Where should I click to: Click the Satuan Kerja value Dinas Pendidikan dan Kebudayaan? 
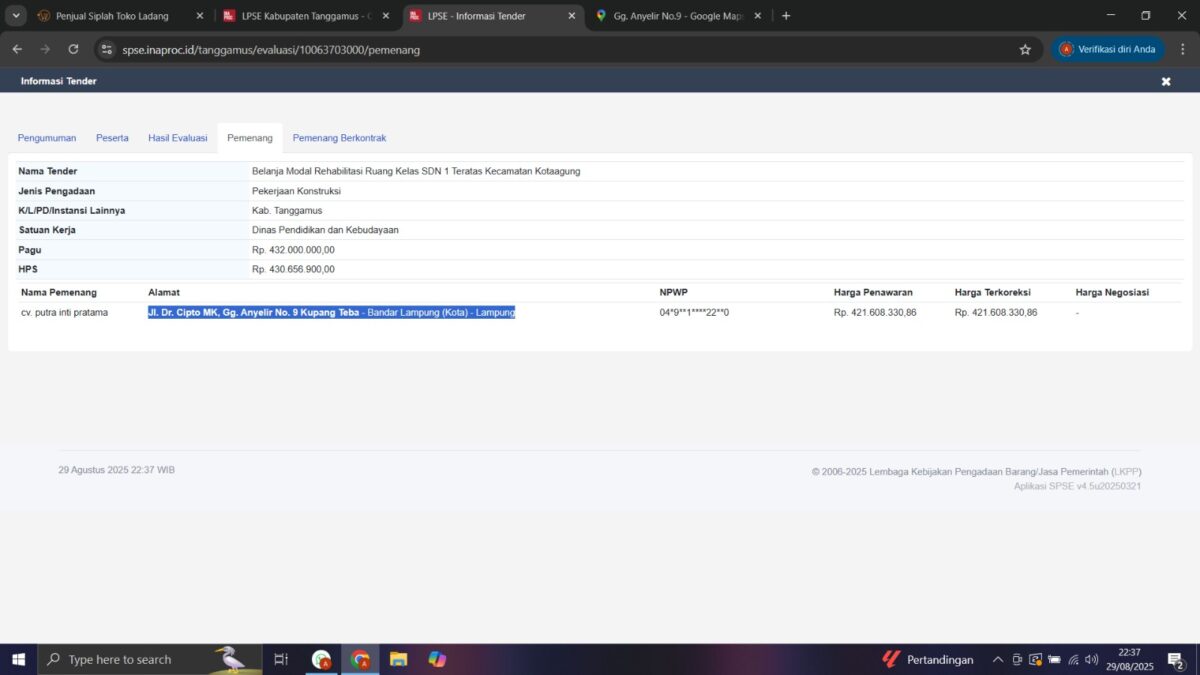pyautogui.click(x=325, y=230)
